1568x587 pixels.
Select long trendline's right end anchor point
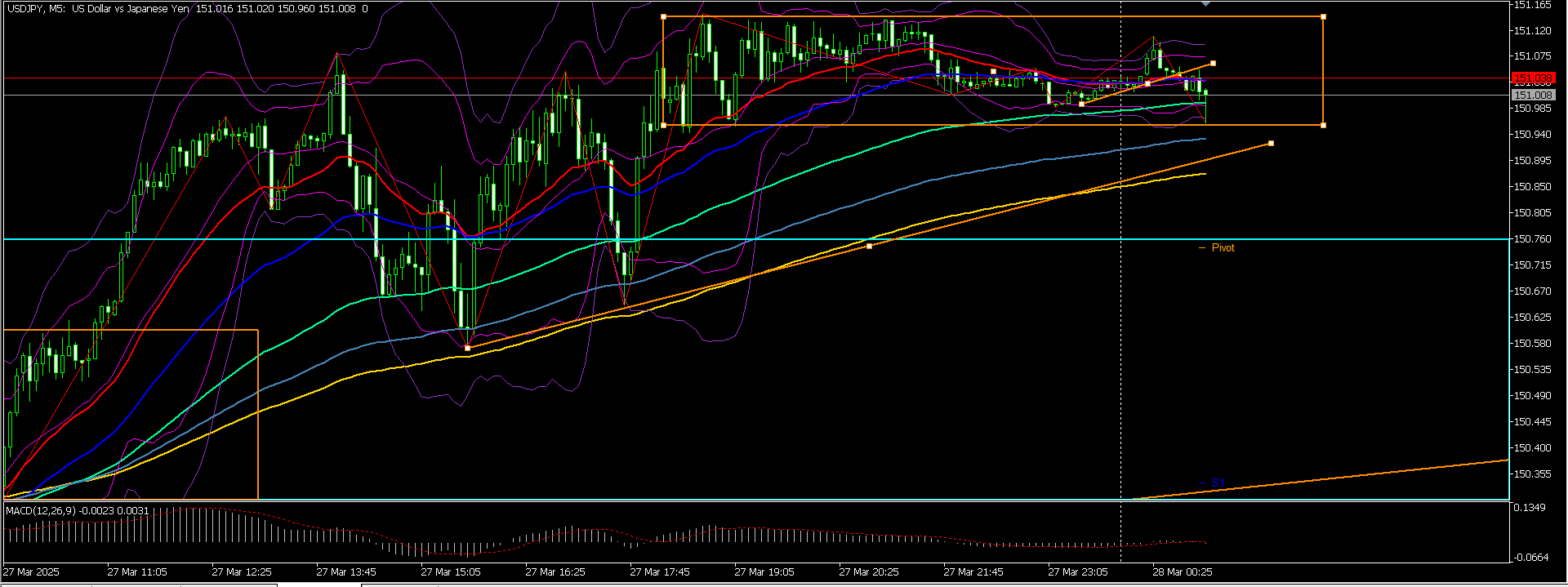[x=1271, y=144]
